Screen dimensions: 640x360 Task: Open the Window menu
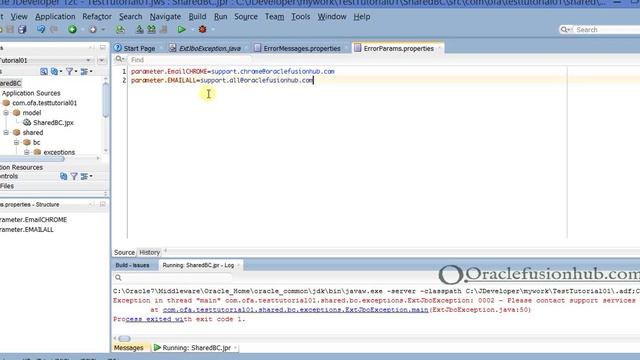332,17
